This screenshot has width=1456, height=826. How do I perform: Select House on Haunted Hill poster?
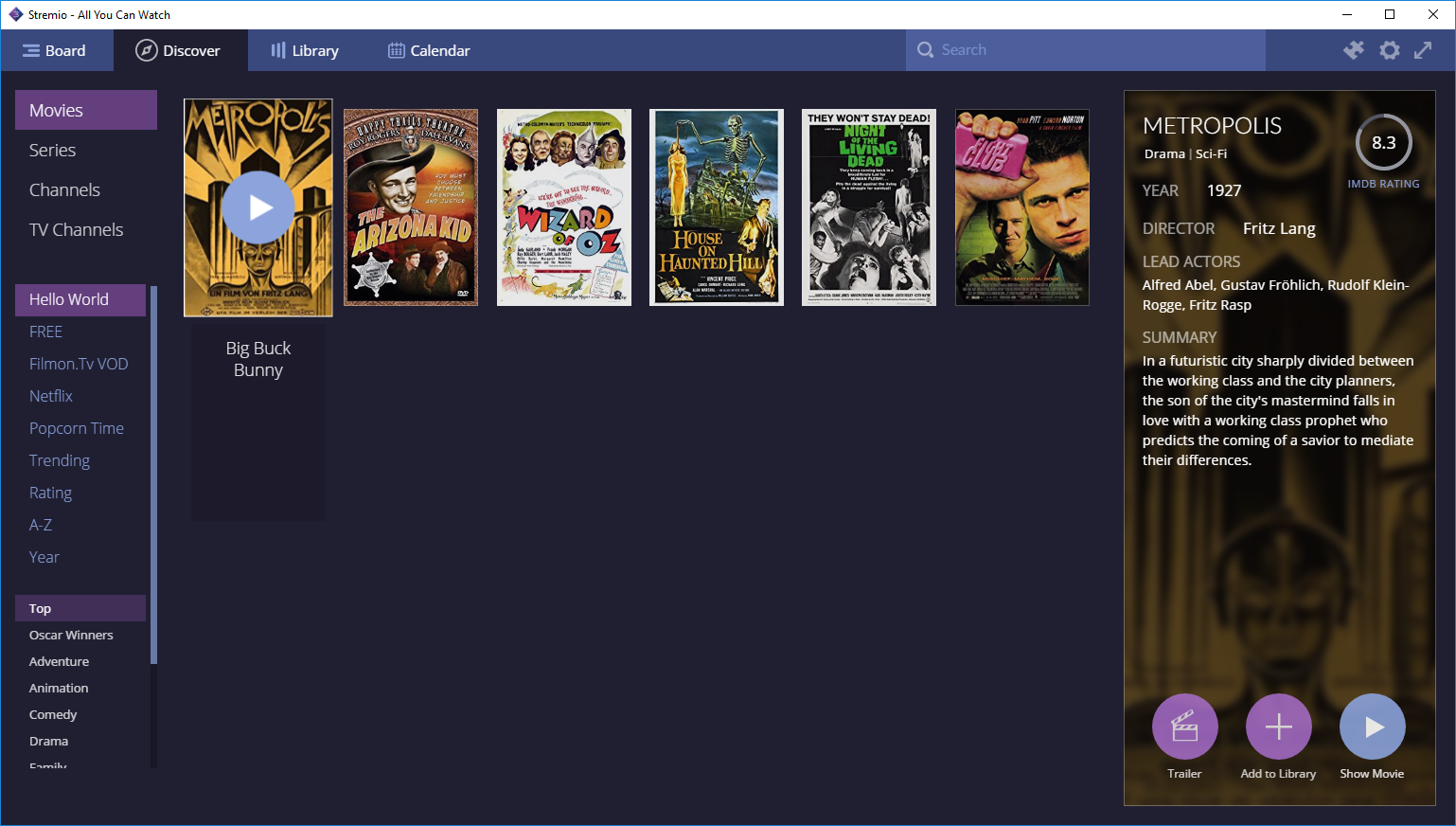coord(717,207)
